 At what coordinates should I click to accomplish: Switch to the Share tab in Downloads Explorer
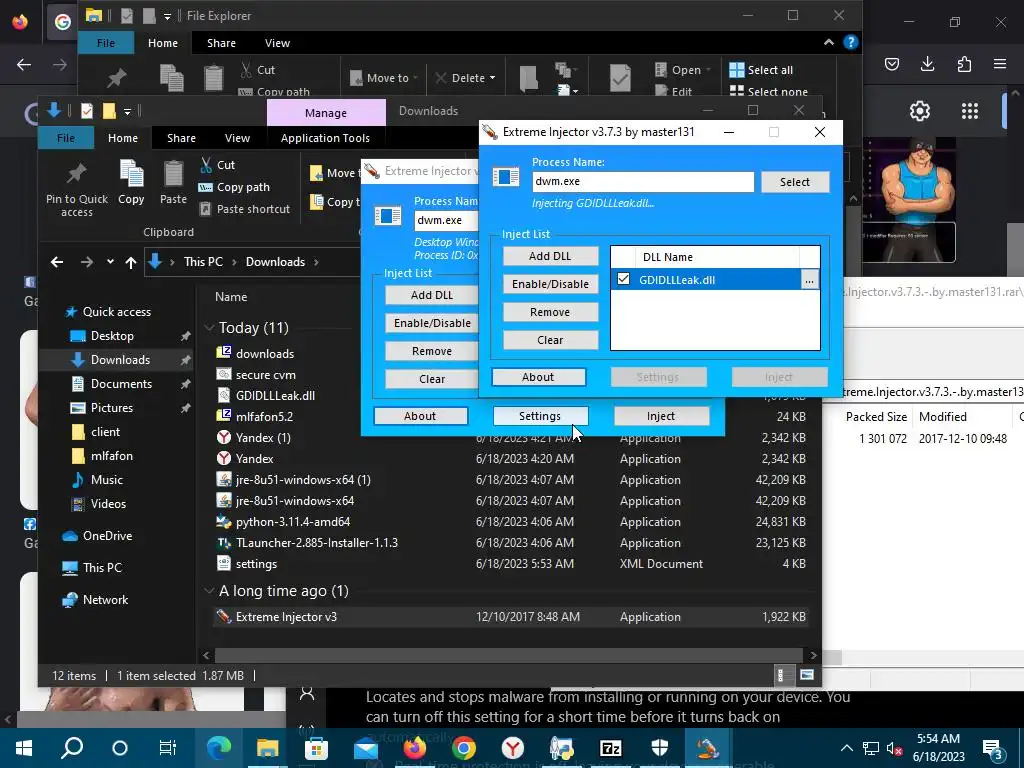[181, 138]
